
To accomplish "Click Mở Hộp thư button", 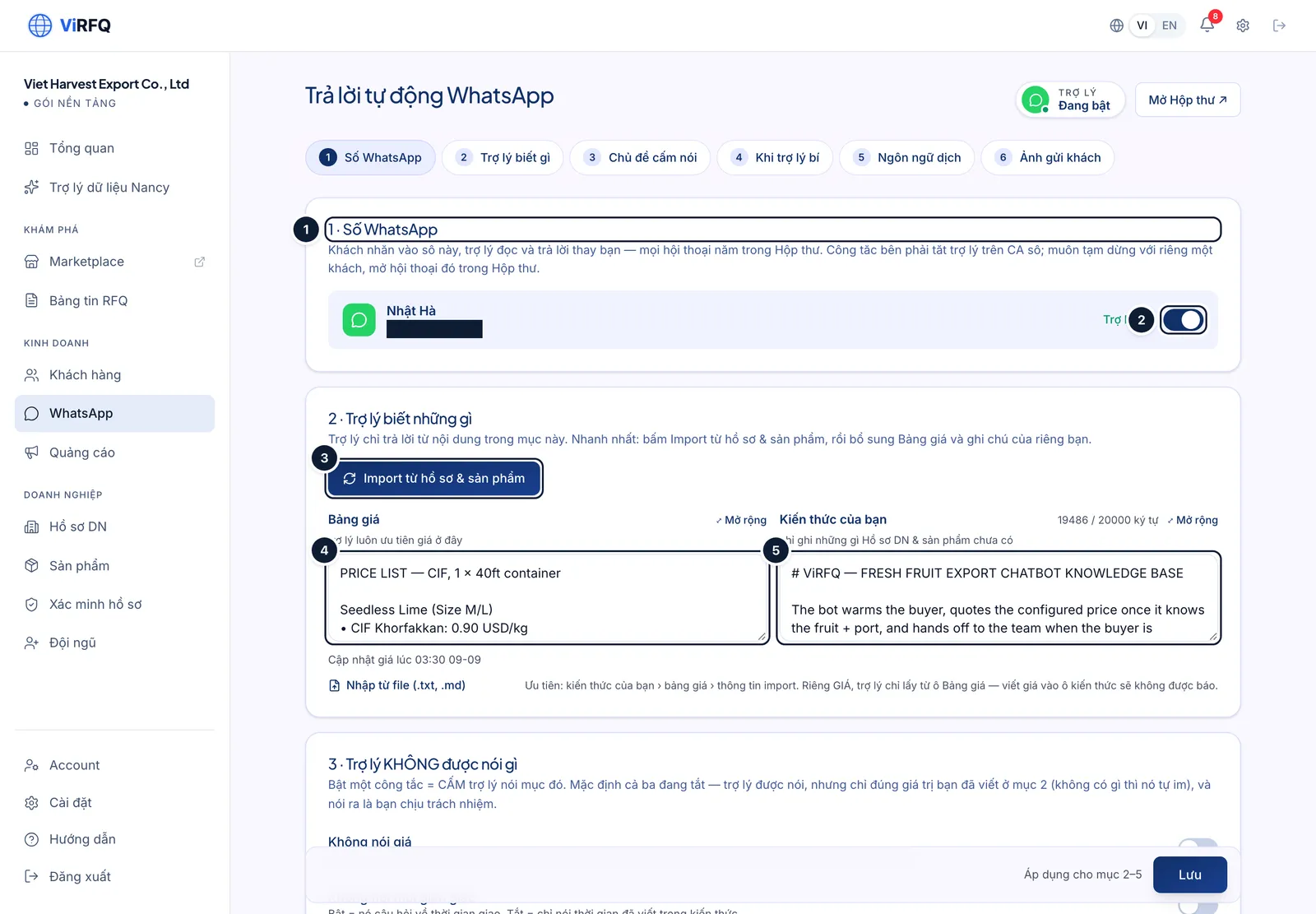I will 1188,100.
